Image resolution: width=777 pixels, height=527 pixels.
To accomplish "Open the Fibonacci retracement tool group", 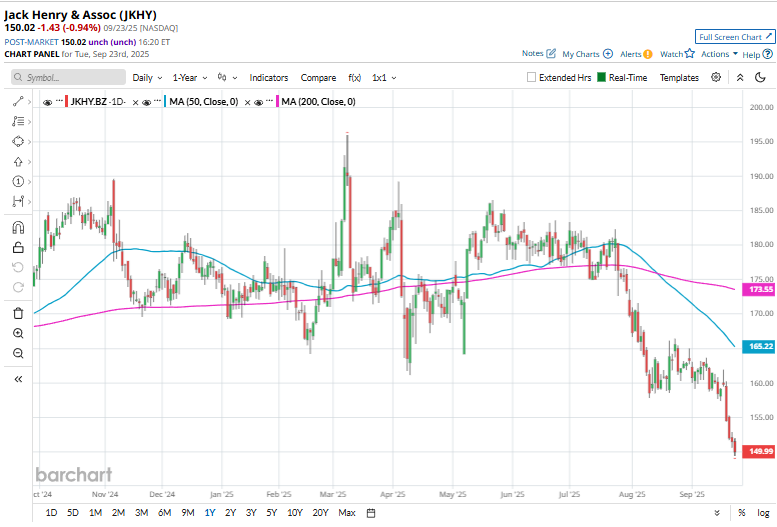I will [x=18, y=121].
